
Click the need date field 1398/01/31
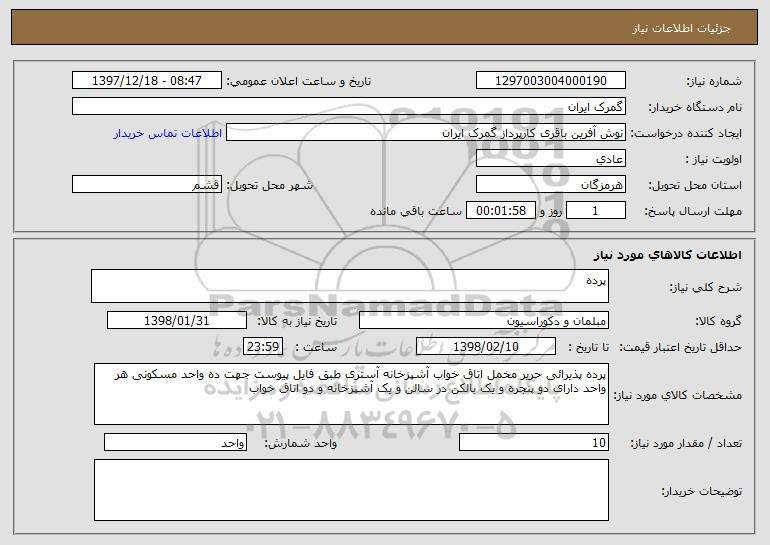tap(177, 321)
